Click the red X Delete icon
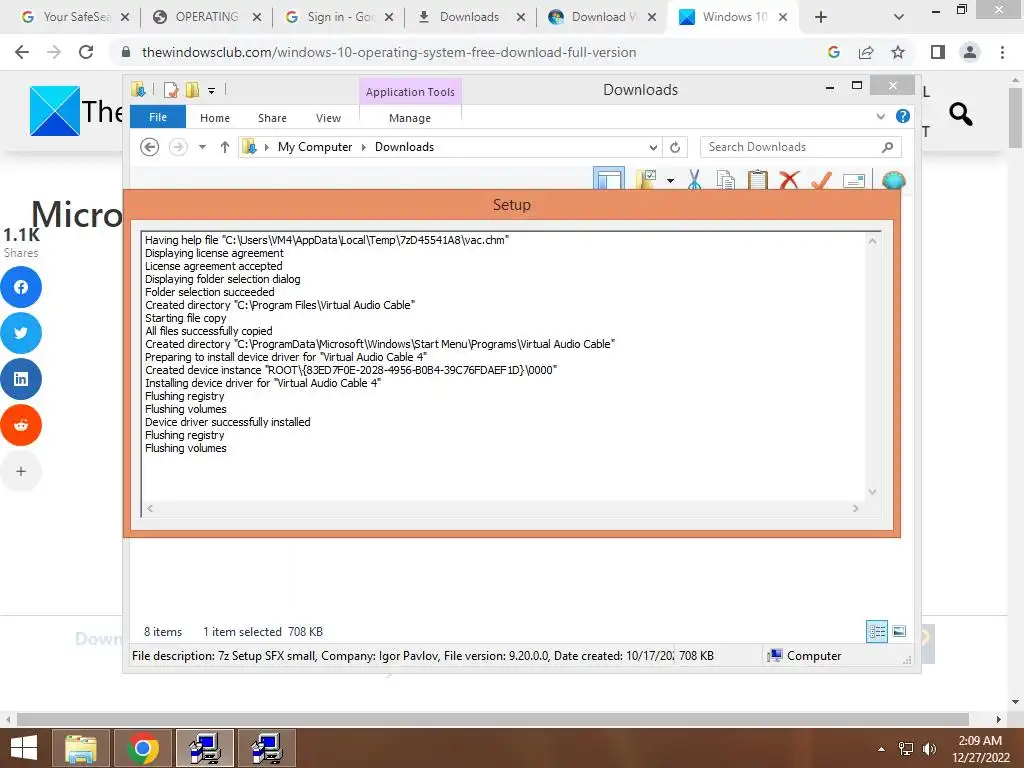 789,179
